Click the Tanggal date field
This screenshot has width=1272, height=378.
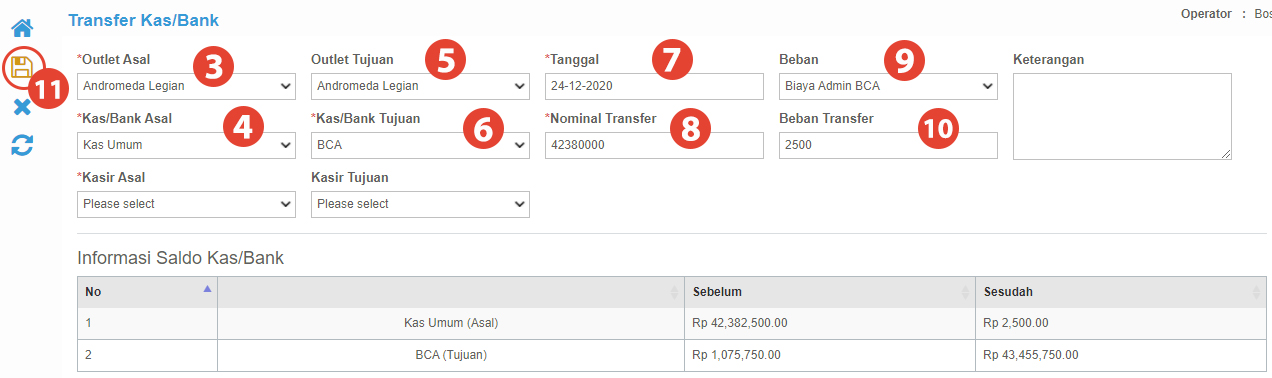point(654,86)
